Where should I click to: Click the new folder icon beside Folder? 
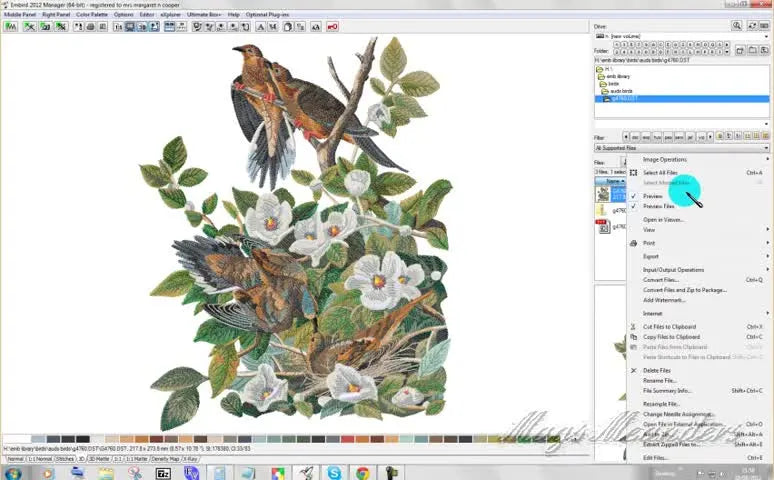point(740,50)
